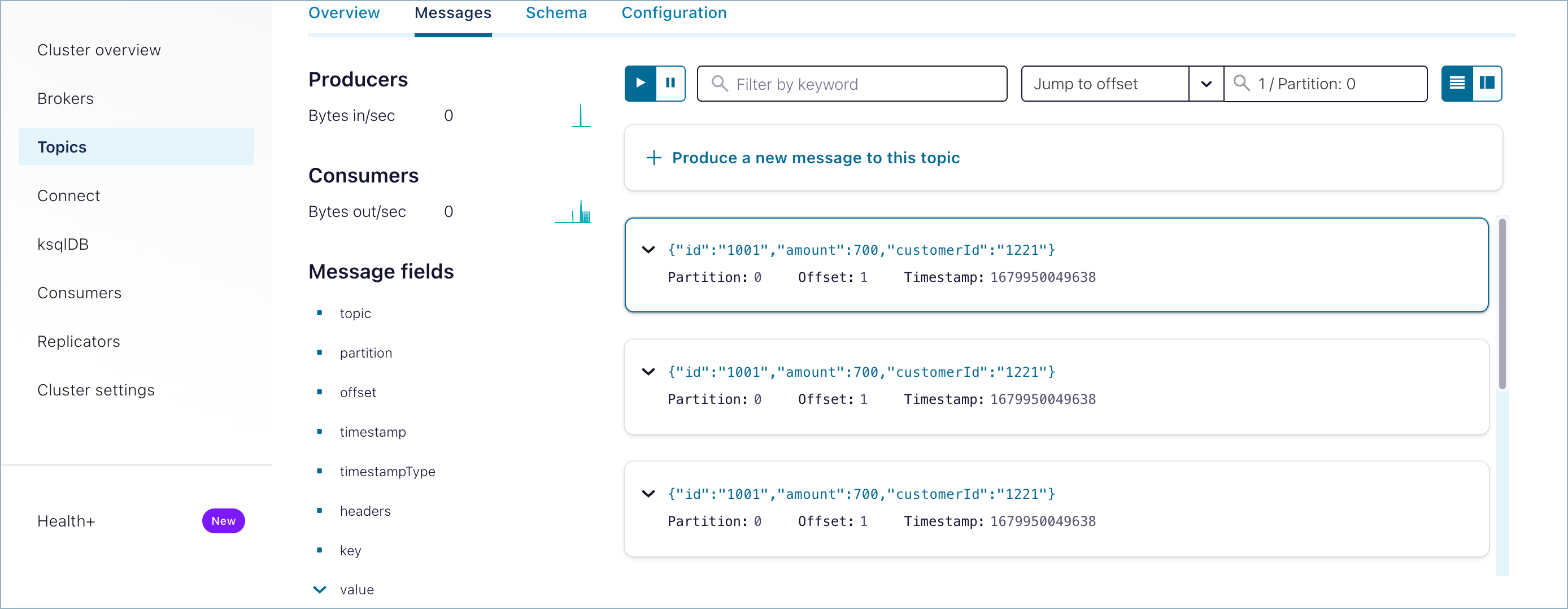Screen dimensions: 1568x609
Task: Collapse the value message field
Action: tap(320, 590)
